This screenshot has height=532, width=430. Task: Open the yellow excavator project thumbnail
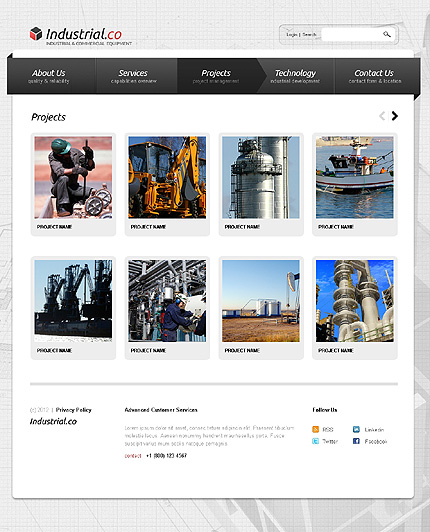pyautogui.click(x=167, y=177)
